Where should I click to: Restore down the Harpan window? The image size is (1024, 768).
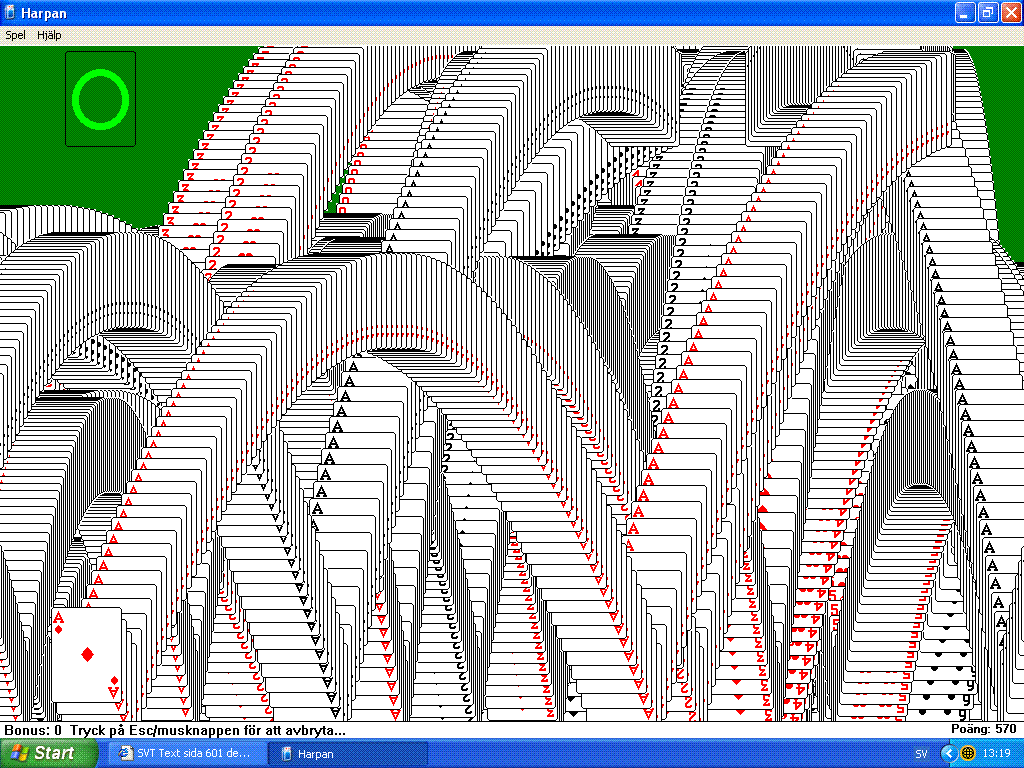point(986,12)
